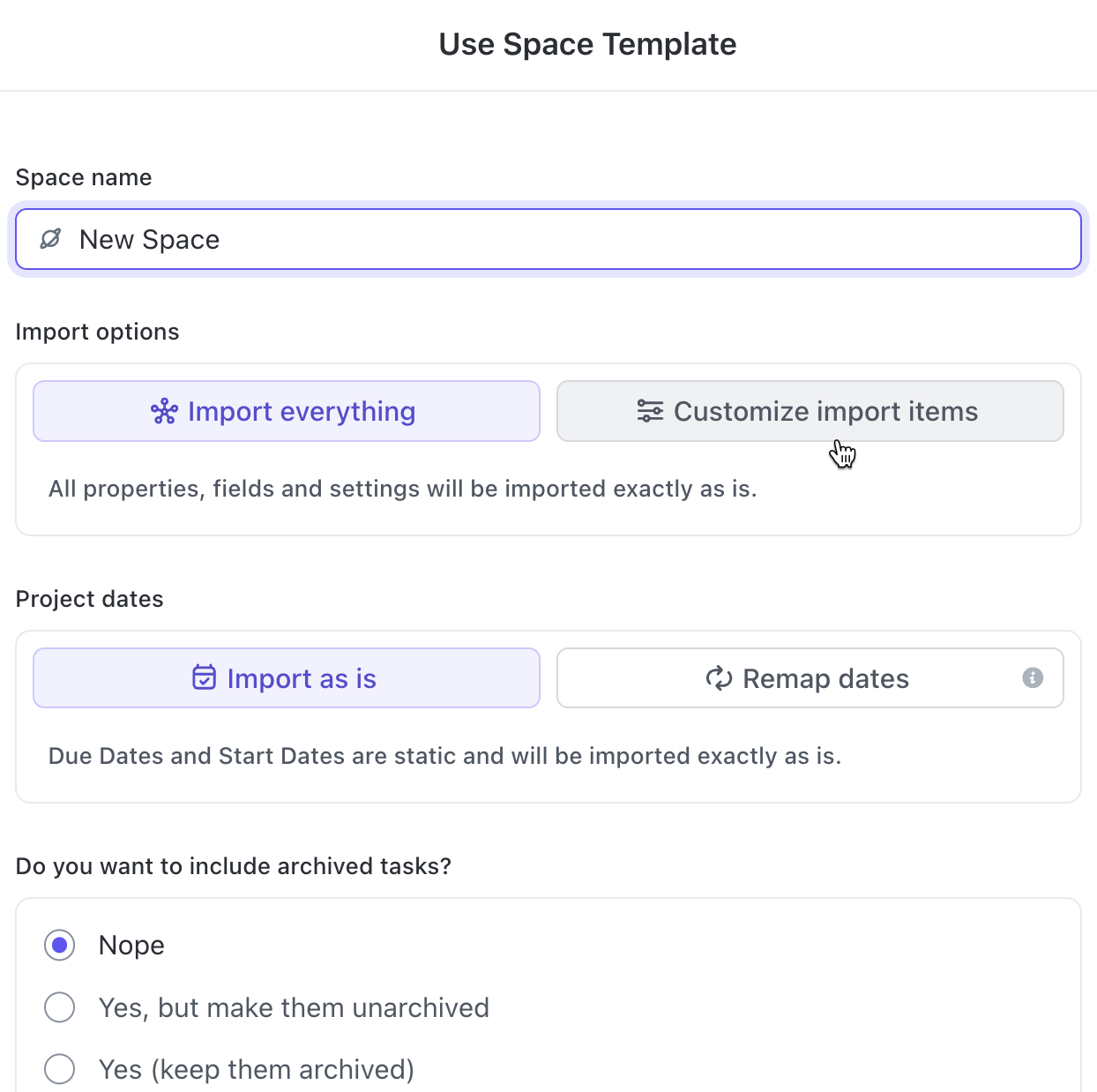Switch project dates to Remap dates
Viewport: 1097px width, 1092px height.
pyautogui.click(x=810, y=677)
